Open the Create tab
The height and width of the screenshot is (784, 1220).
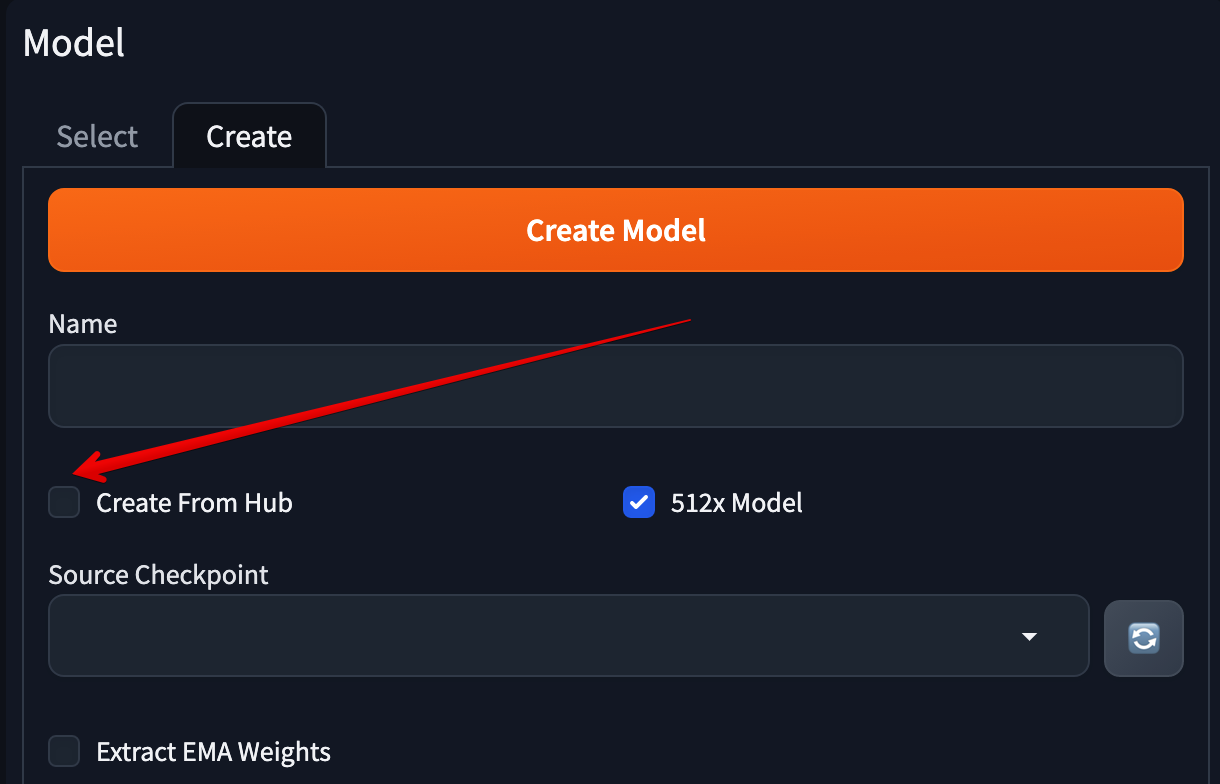pyautogui.click(x=249, y=136)
